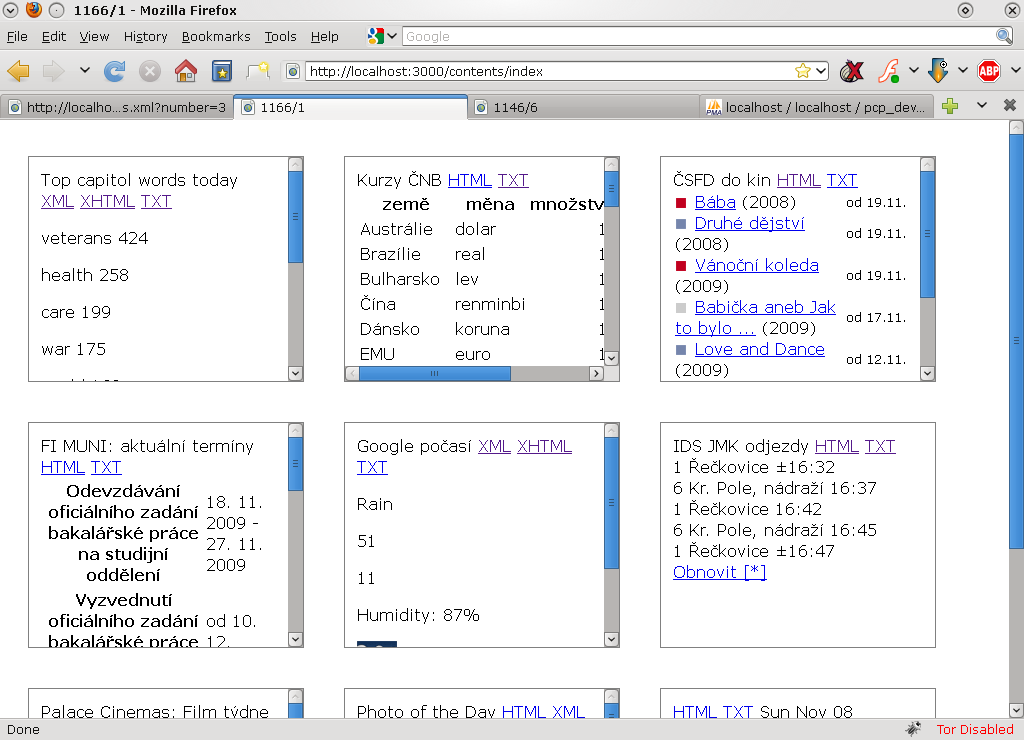Open the address bar history dropdown
1024x740 pixels.
pyautogui.click(x=821, y=71)
